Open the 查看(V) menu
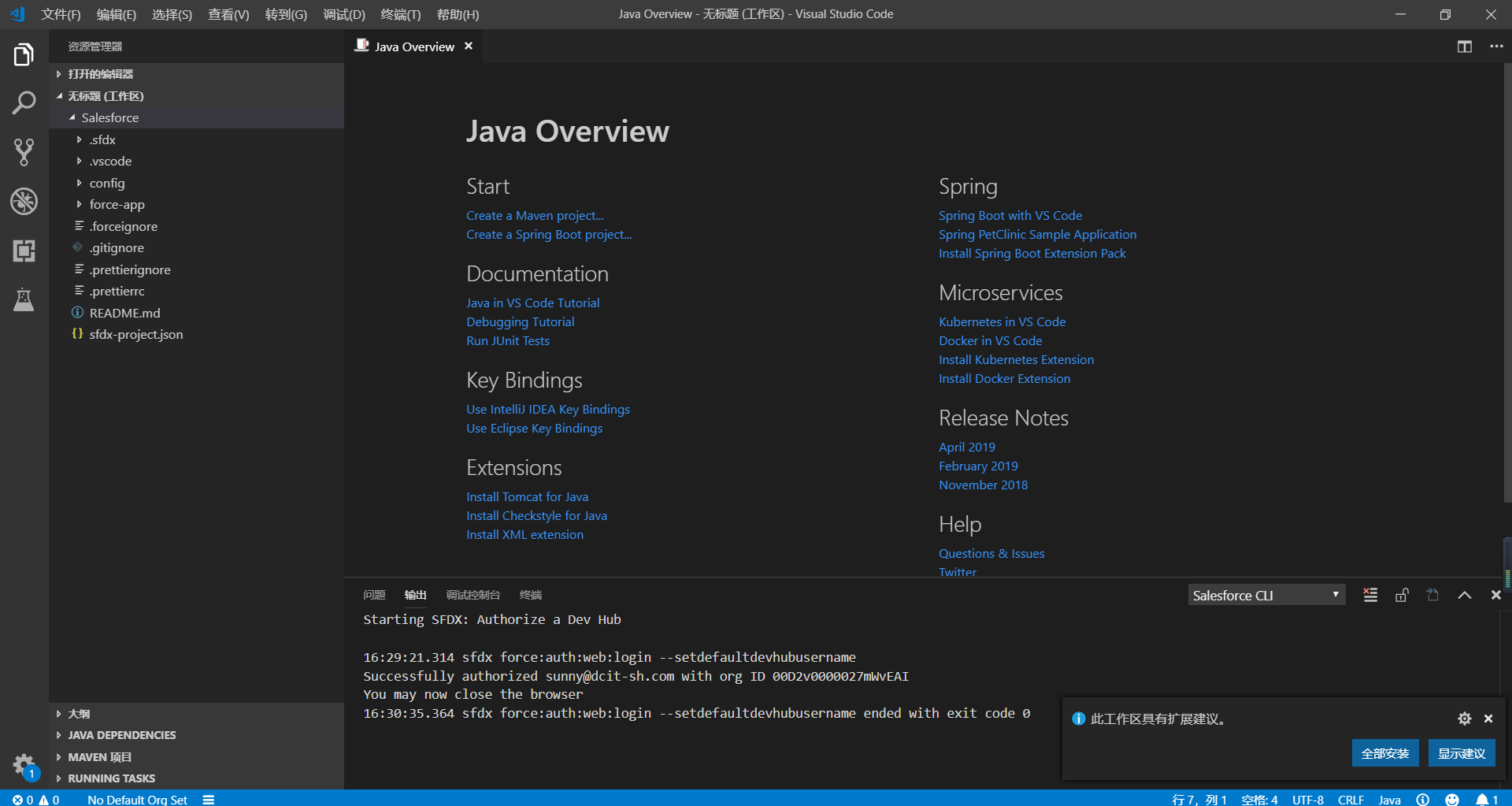 coord(228,14)
